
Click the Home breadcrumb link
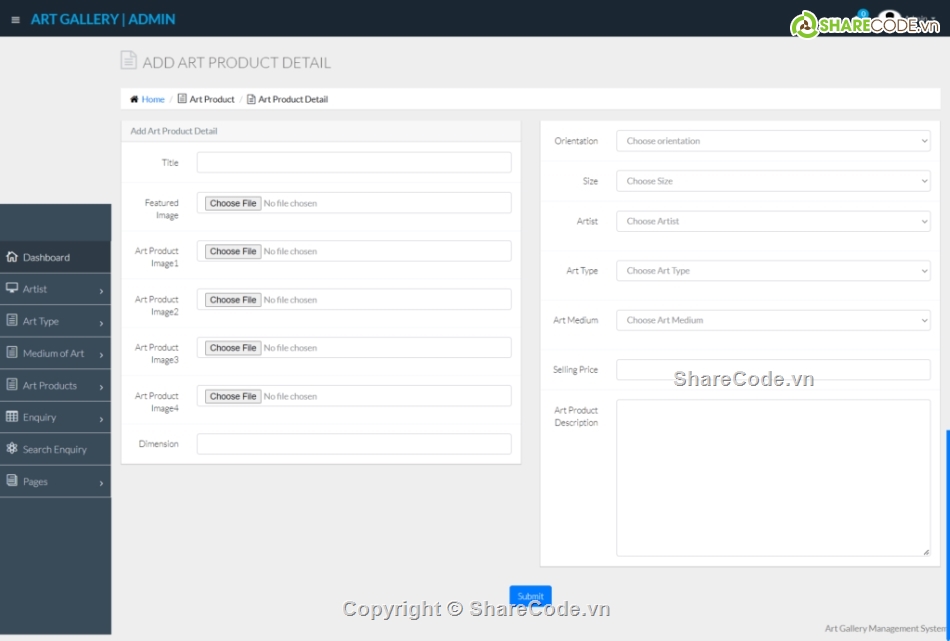(x=153, y=99)
